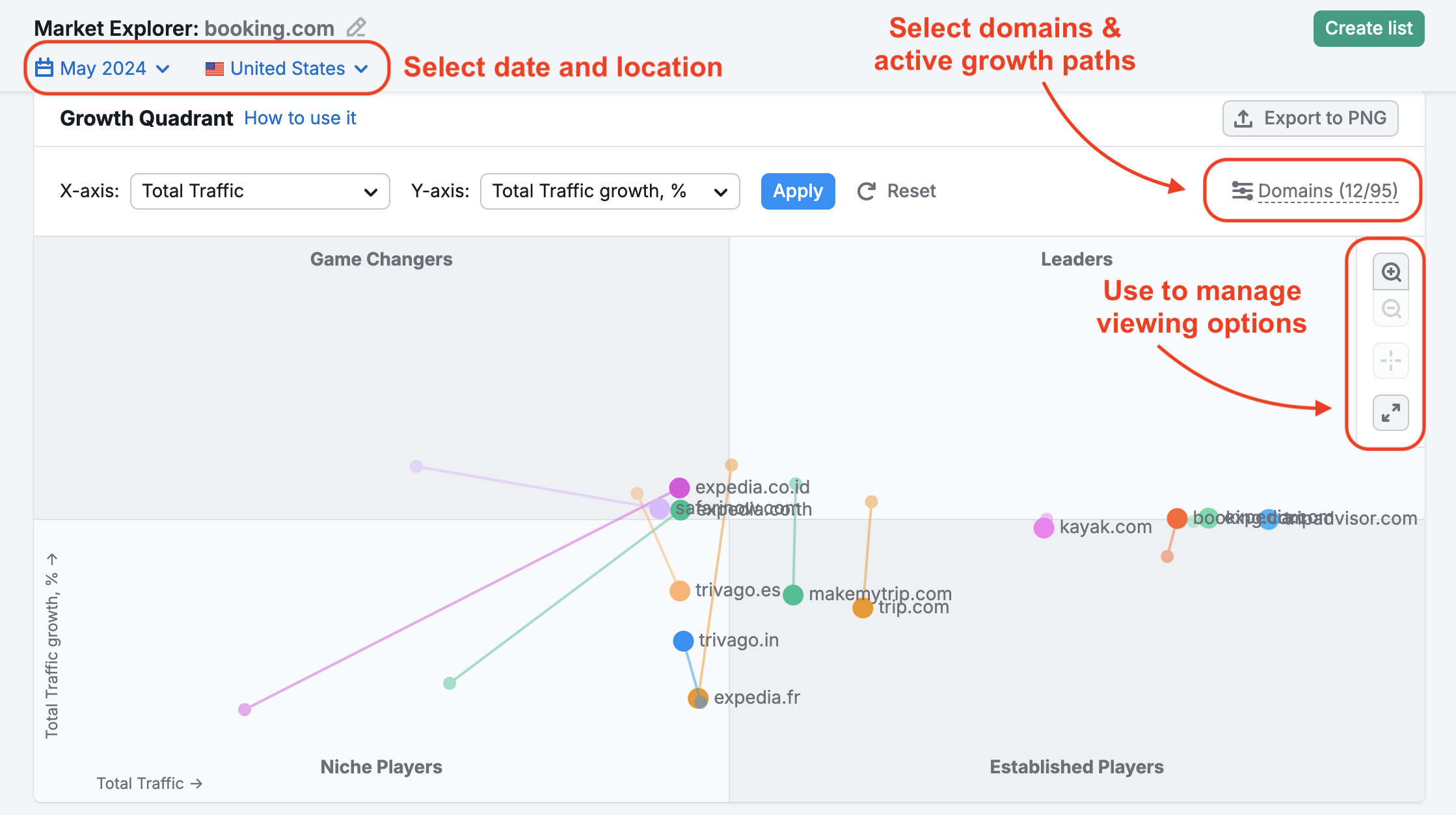The width and height of the screenshot is (1456, 815).
Task: Click the expedia.fr label text
Action: [x=757, y=697]
